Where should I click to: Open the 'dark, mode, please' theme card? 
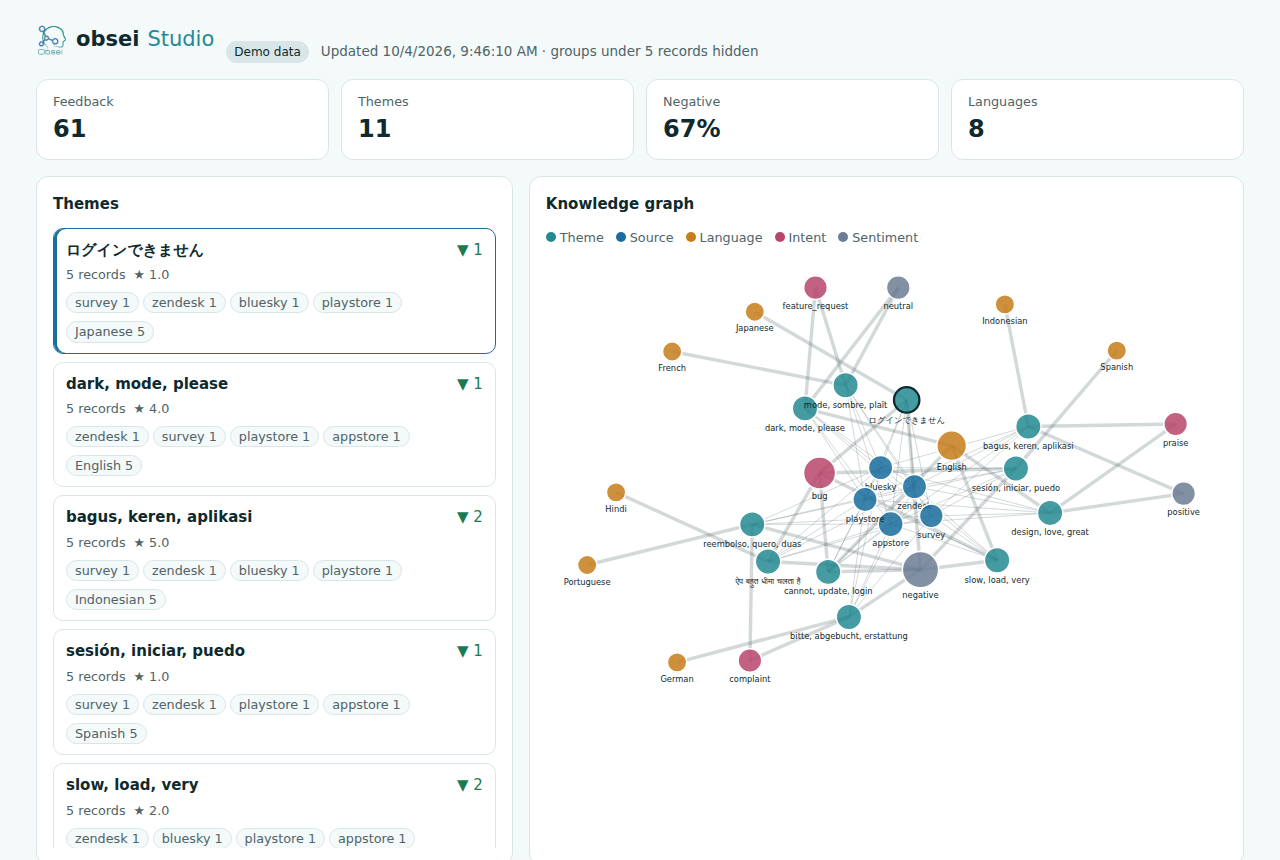tap(274, 424)
